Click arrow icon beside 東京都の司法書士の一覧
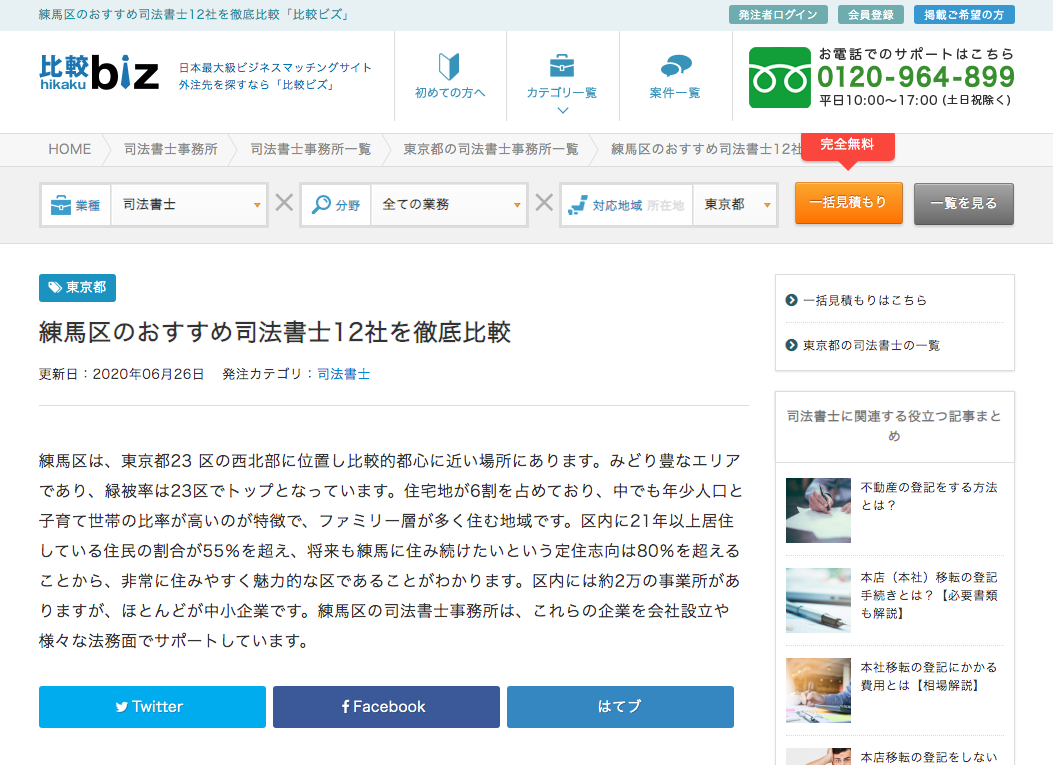The width and height of the screenshot is (1053, 765). click(x=791, y=345)
